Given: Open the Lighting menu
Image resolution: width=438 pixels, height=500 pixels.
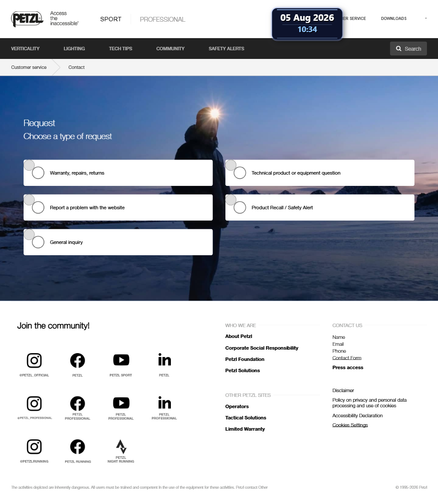Looking at the screenshot, I should (x=74, y=49).
